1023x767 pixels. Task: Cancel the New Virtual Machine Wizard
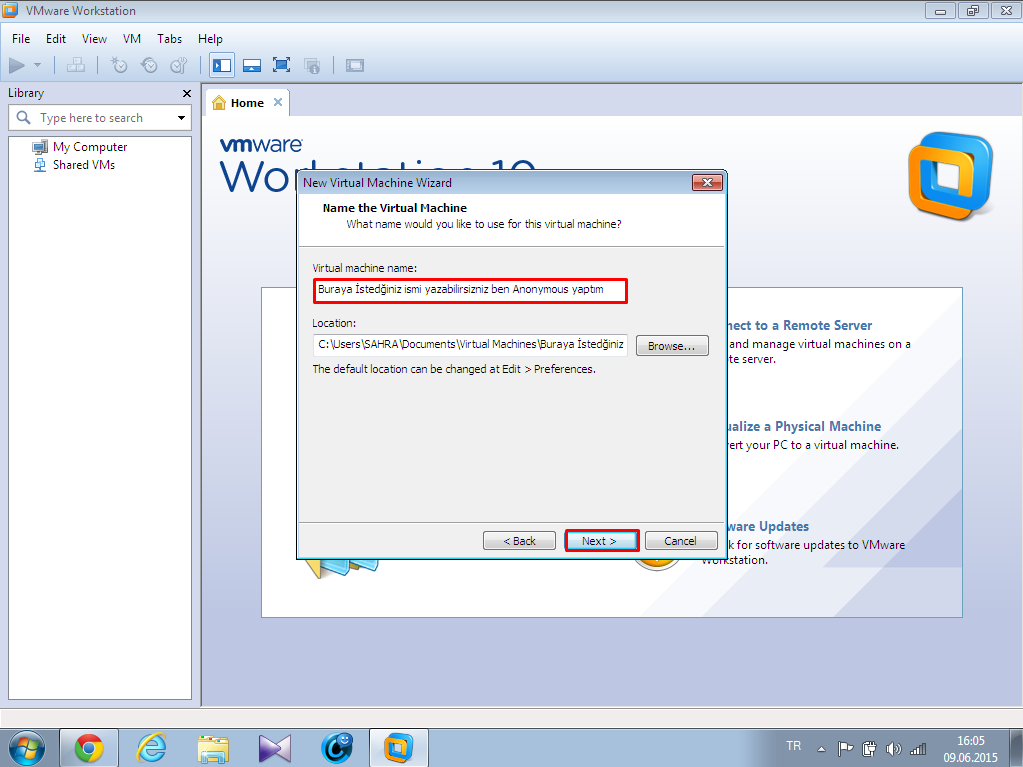pos(681,541)
